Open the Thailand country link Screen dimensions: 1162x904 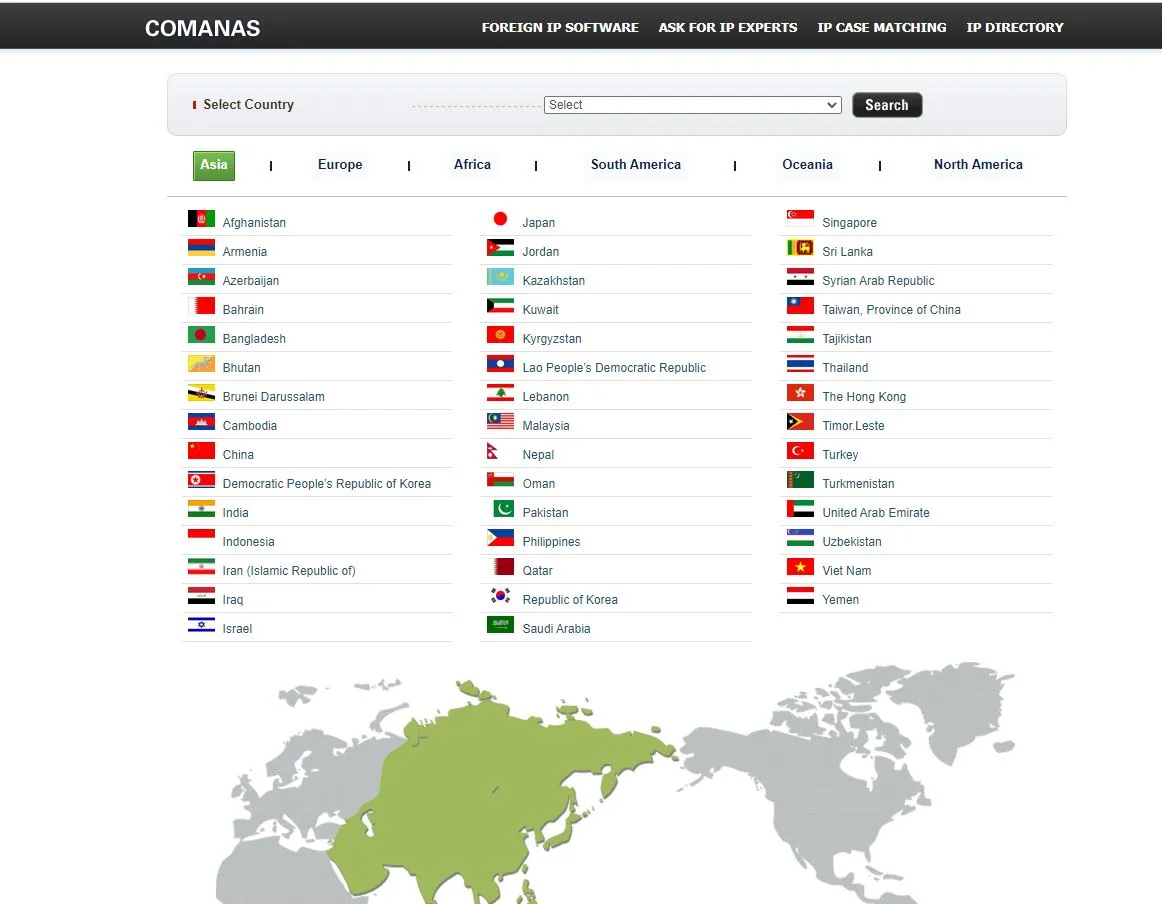click(x=845, y=368)
